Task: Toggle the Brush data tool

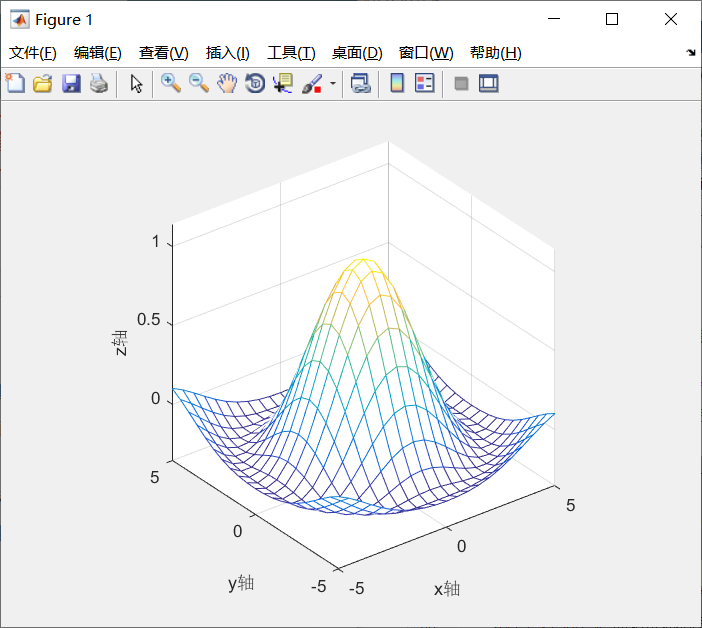Action: point(312,83)
